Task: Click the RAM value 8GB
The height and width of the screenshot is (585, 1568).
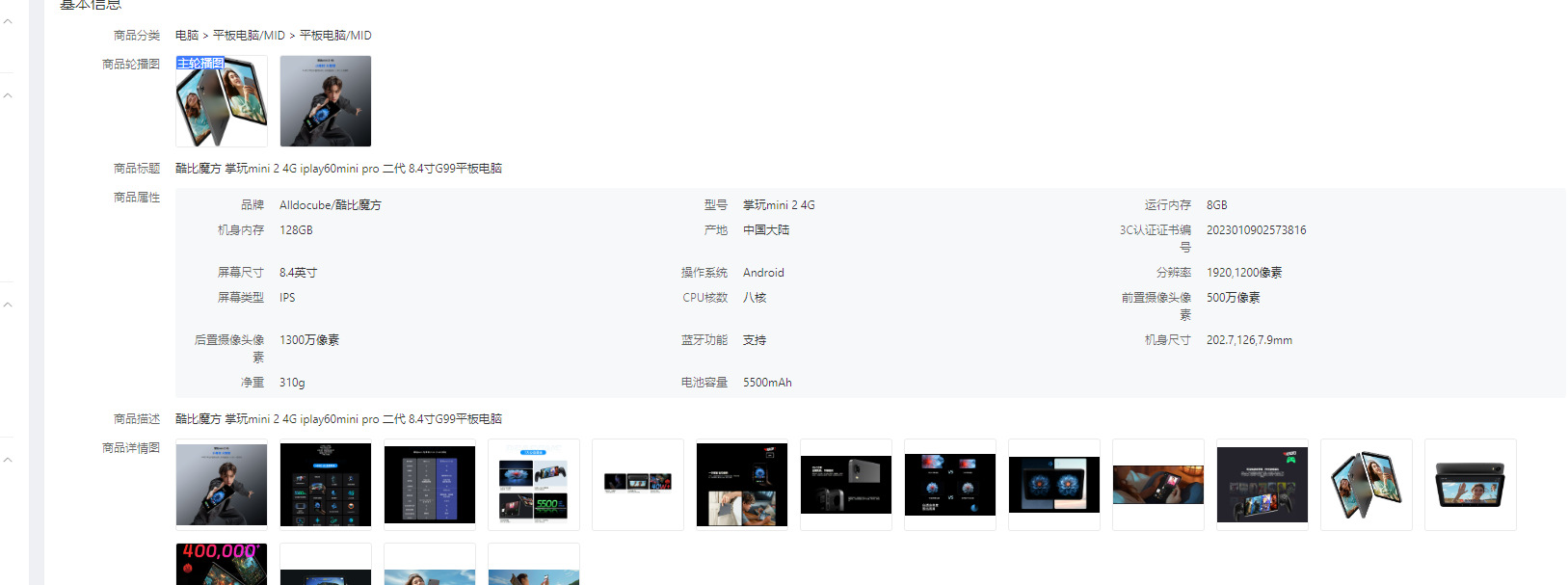Action: (1217, 205)
